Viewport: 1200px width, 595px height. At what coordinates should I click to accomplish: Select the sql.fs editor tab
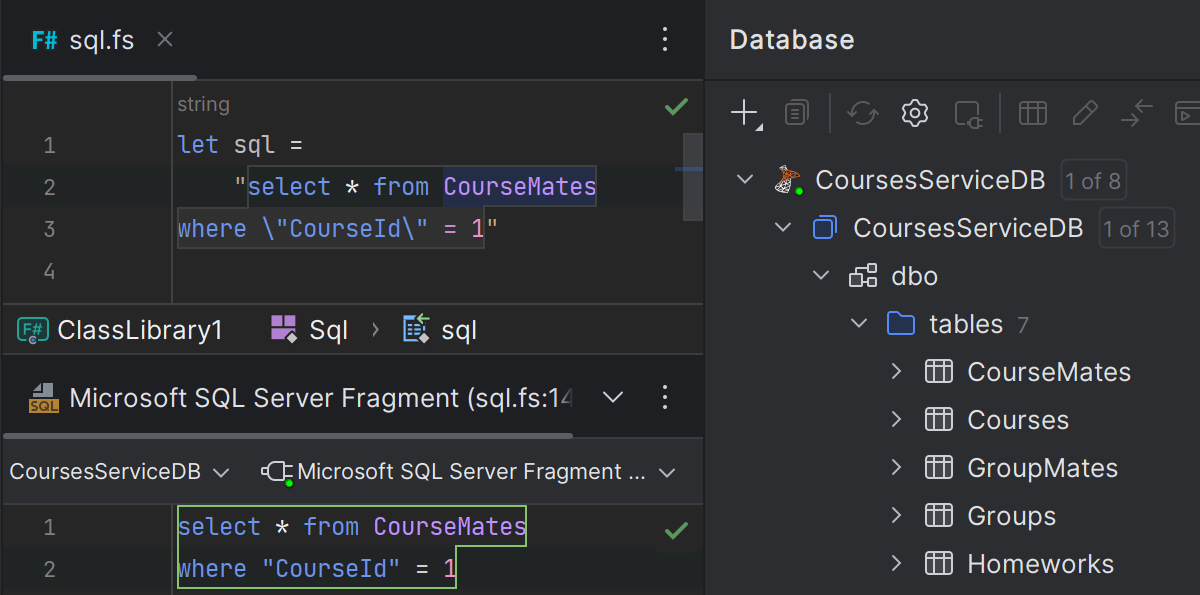tap(86, 40)
